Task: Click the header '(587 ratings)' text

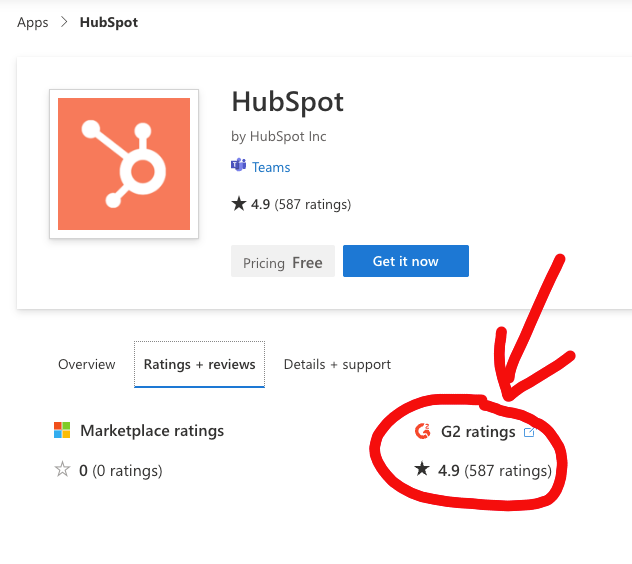Action: 313,204
